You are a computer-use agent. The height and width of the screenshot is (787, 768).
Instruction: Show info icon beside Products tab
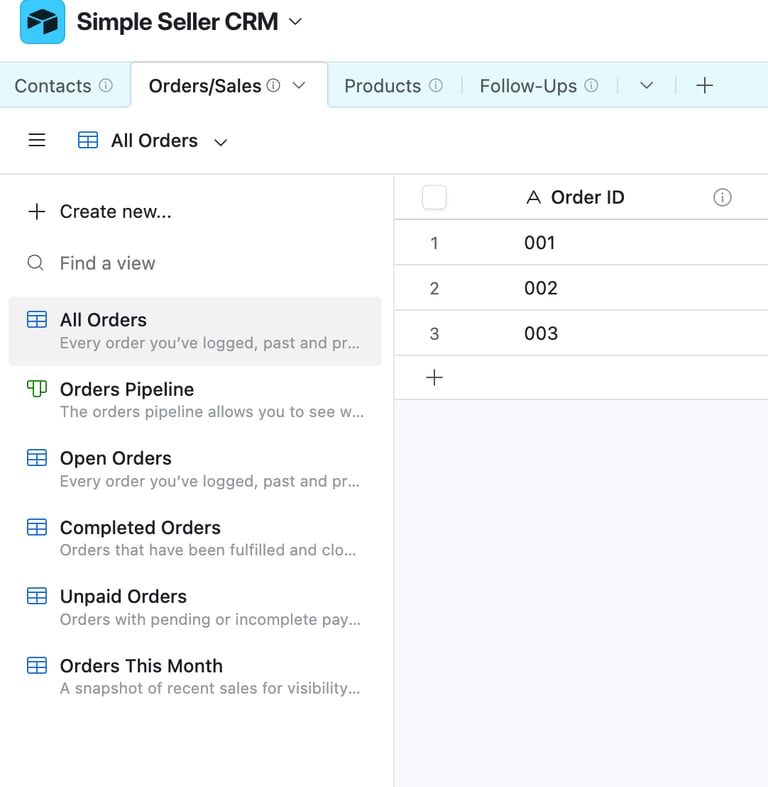pos(436,85)
